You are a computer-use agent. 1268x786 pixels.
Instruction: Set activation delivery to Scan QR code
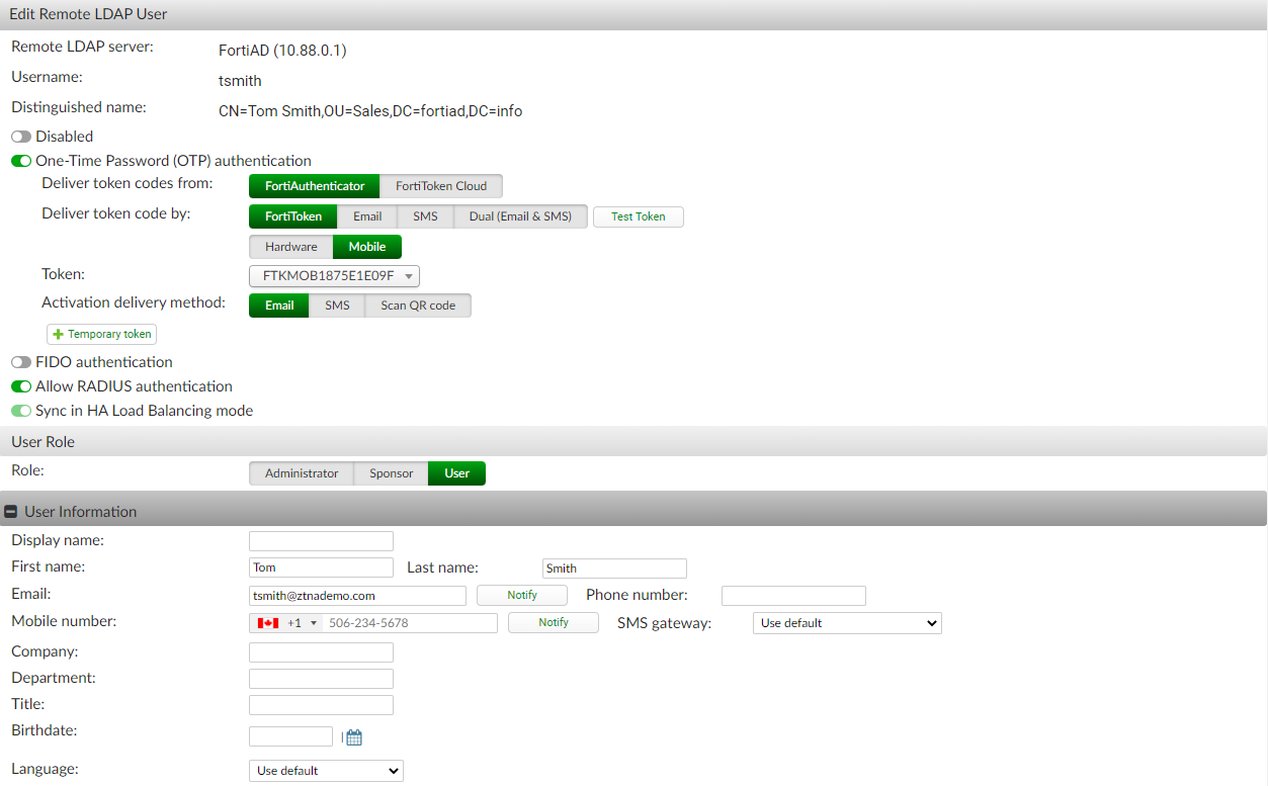[418, 305]
